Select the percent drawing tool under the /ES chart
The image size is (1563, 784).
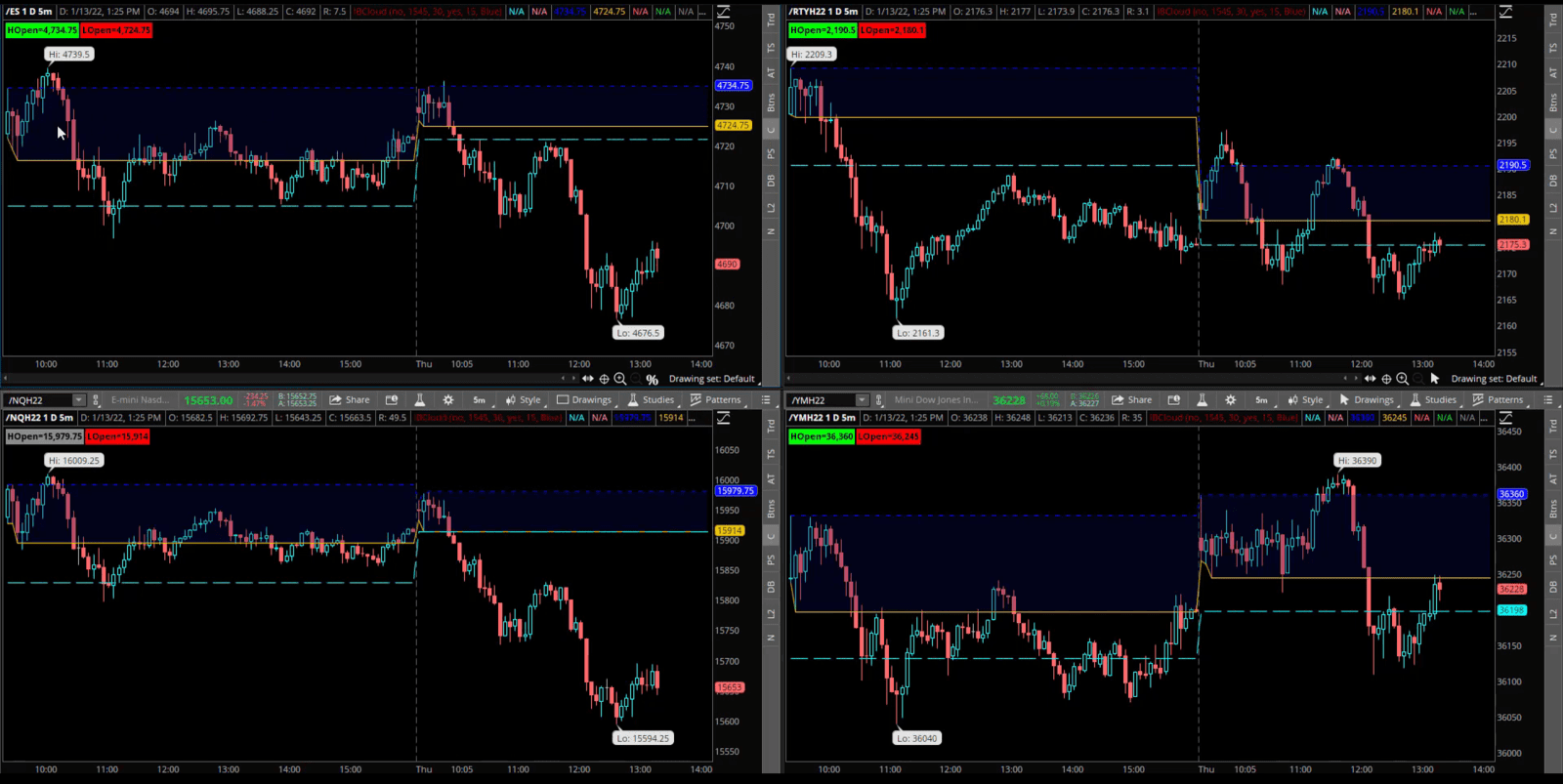tap(652, 380)
